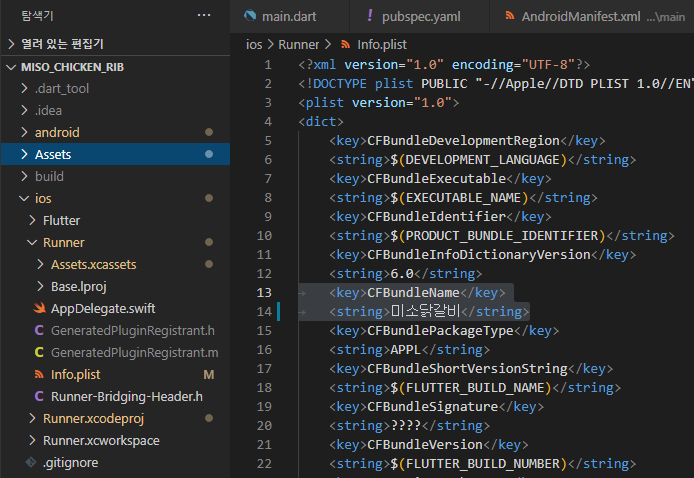This screenshot has height=478, width=694.
Task: Click the ???? string on line 20
Action: click(406, 426)
